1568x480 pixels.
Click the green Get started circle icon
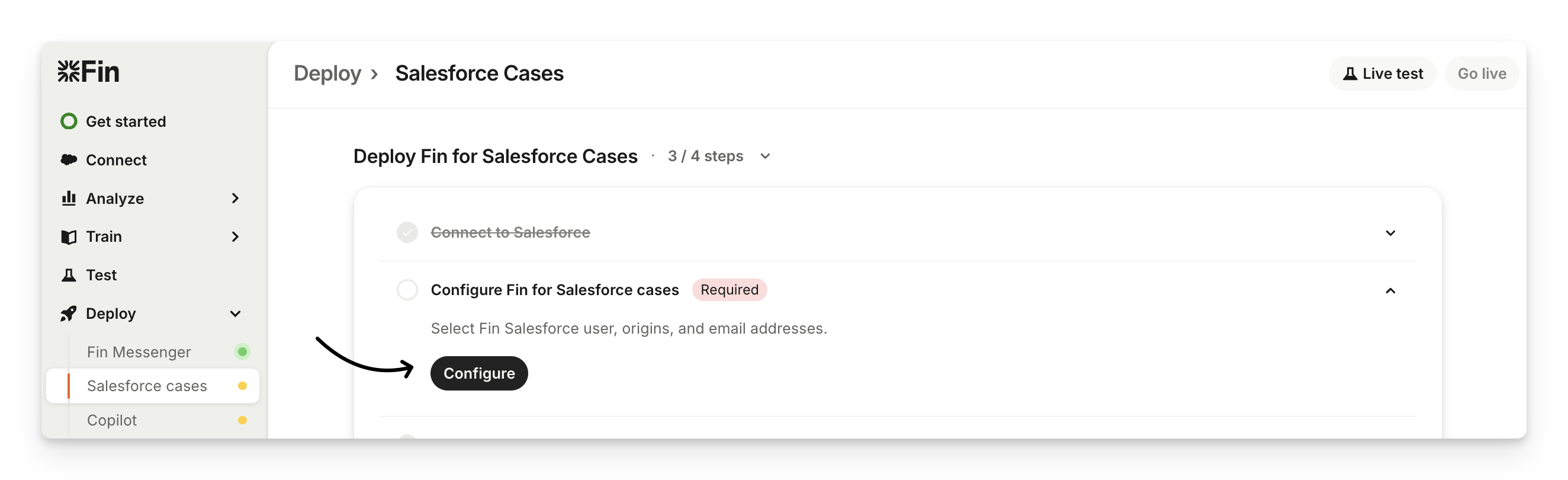coord(69,121)
